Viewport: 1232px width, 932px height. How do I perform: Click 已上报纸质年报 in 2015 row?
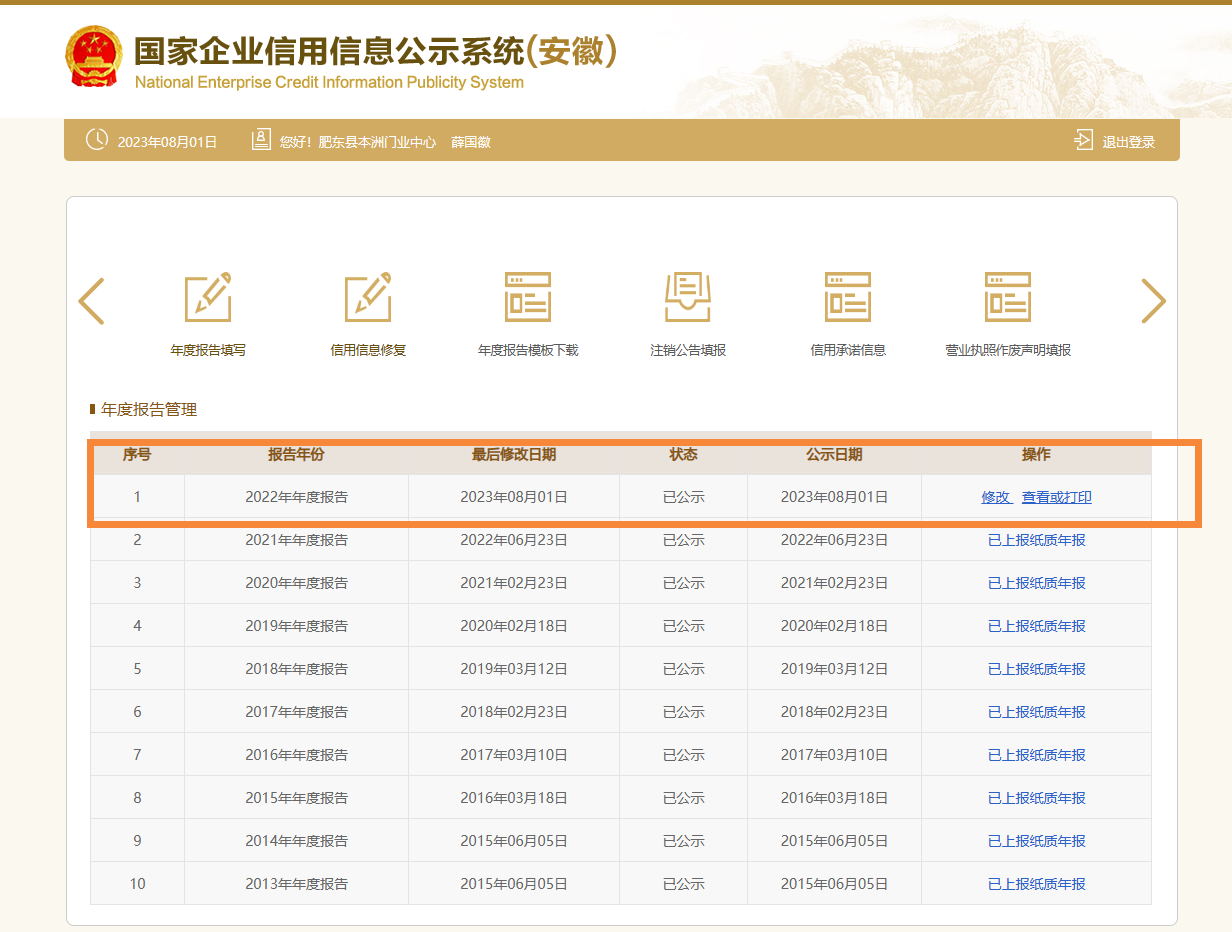(x=1037, y=798)
